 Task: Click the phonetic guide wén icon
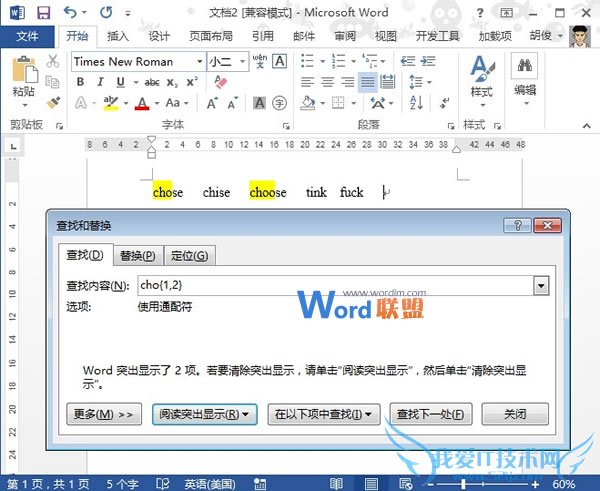[259, 61]
